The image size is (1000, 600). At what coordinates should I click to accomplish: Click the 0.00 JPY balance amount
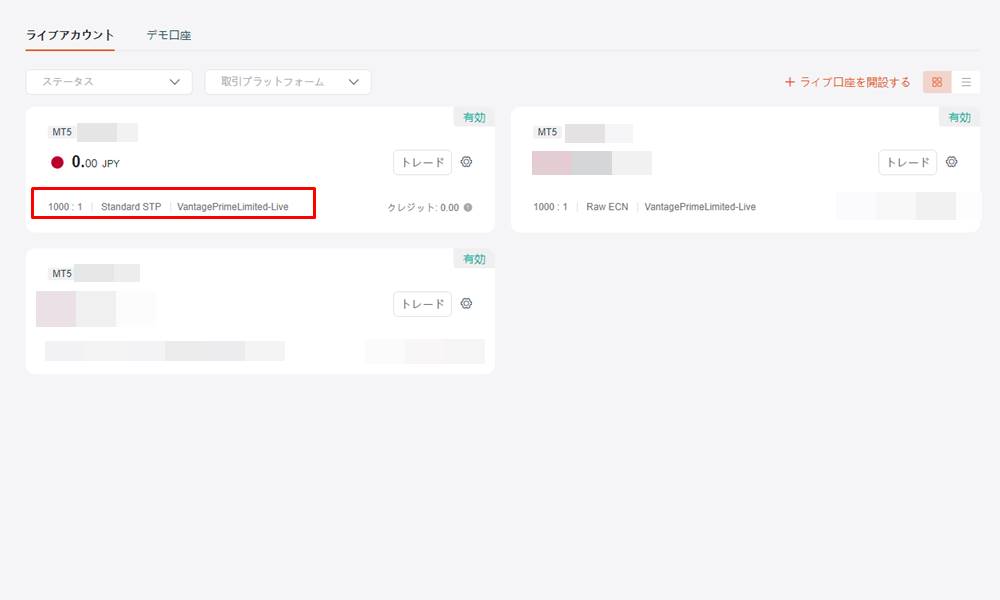tap(95, 163)
